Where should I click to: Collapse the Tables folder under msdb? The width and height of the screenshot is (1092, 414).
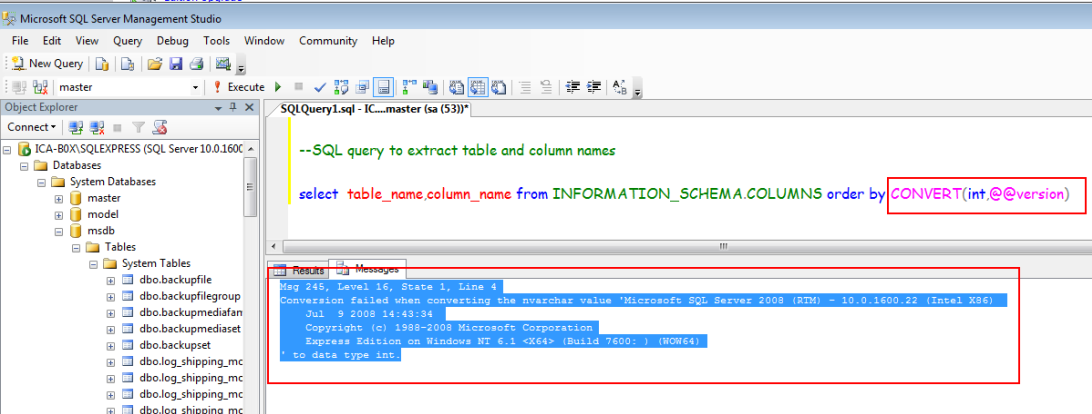76,247
